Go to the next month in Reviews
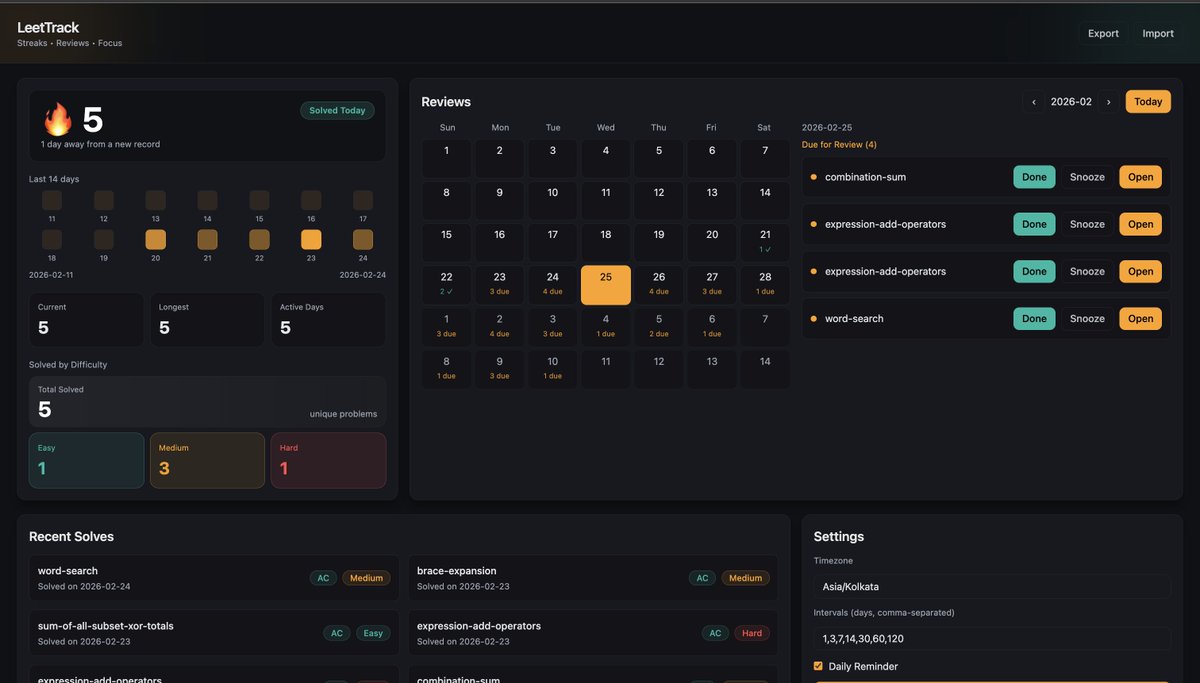The image size is (1200, 683). (x=1108, y=102)
